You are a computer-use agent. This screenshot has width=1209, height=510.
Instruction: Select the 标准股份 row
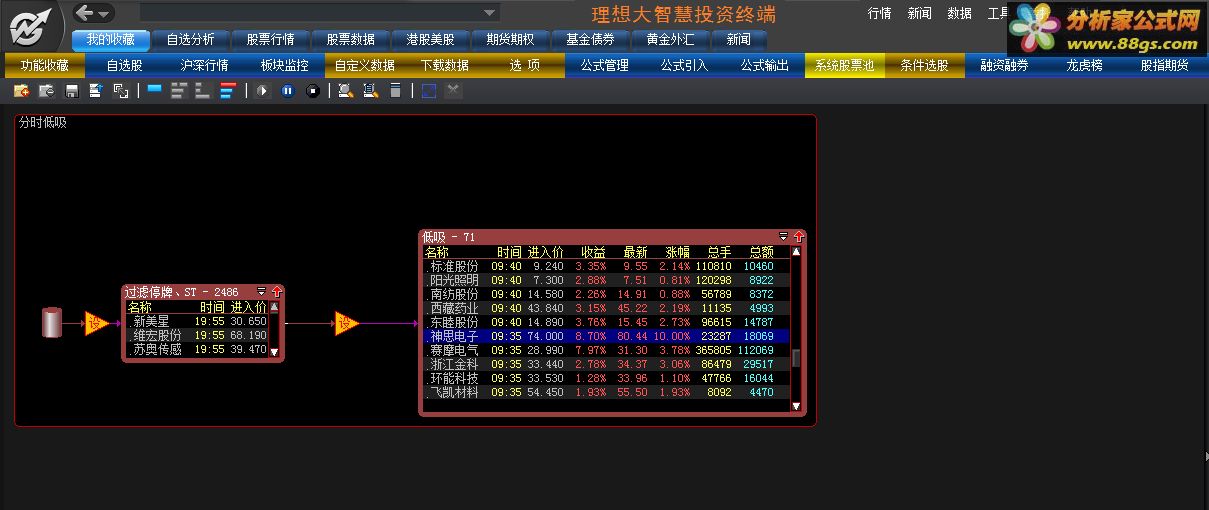tap(606, 267)
